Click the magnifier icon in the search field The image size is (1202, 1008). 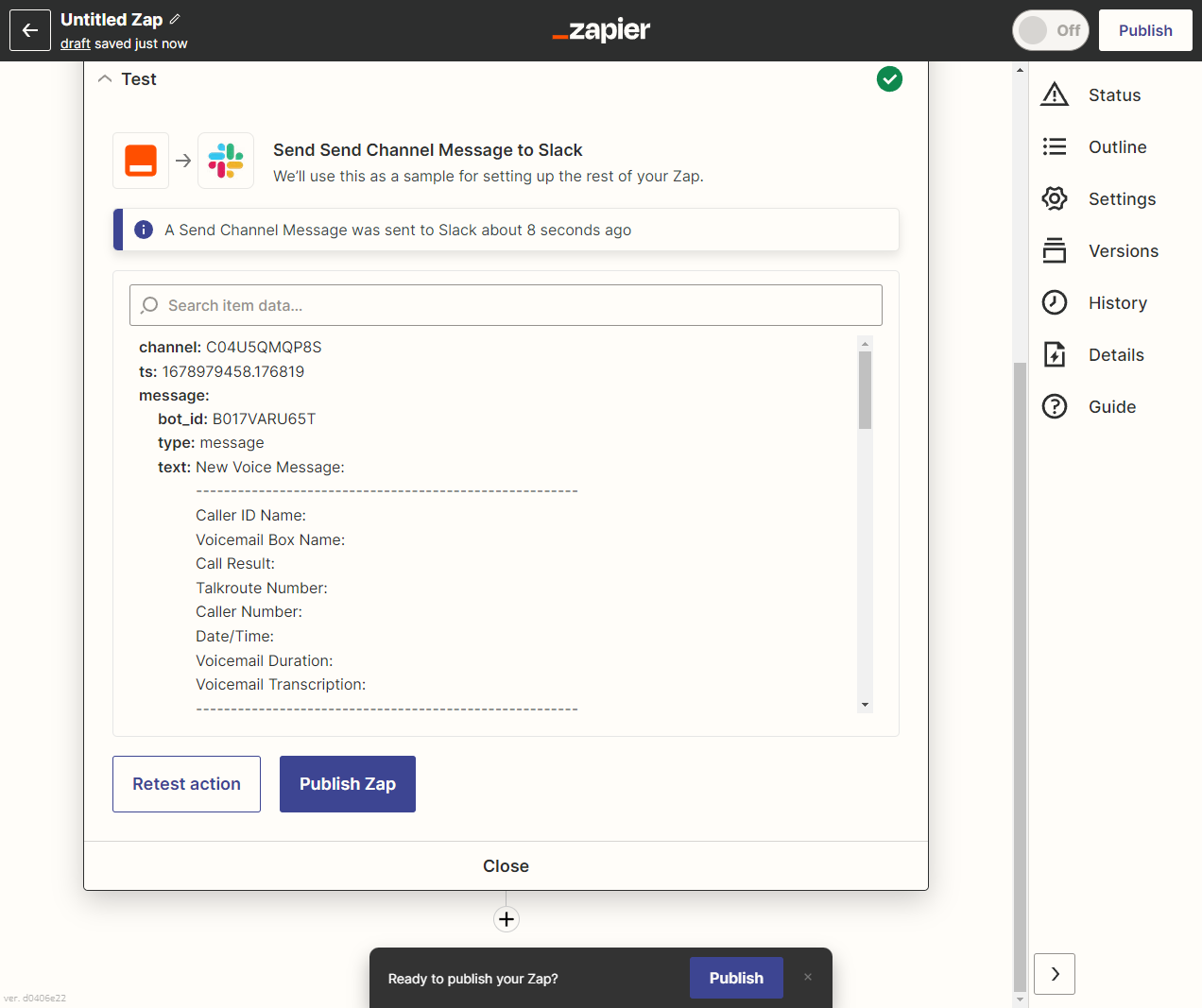click(149, 305)
